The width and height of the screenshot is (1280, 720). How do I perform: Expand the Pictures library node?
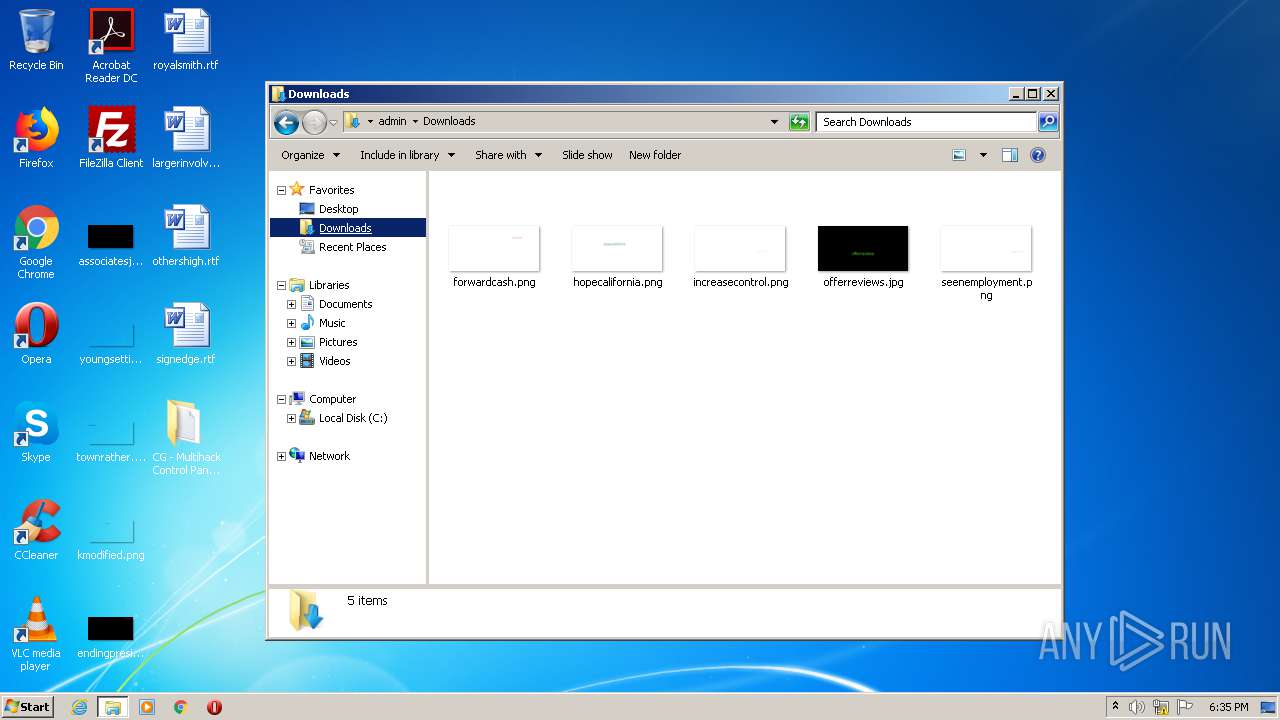pyautogui.click(x=291, y=342)
